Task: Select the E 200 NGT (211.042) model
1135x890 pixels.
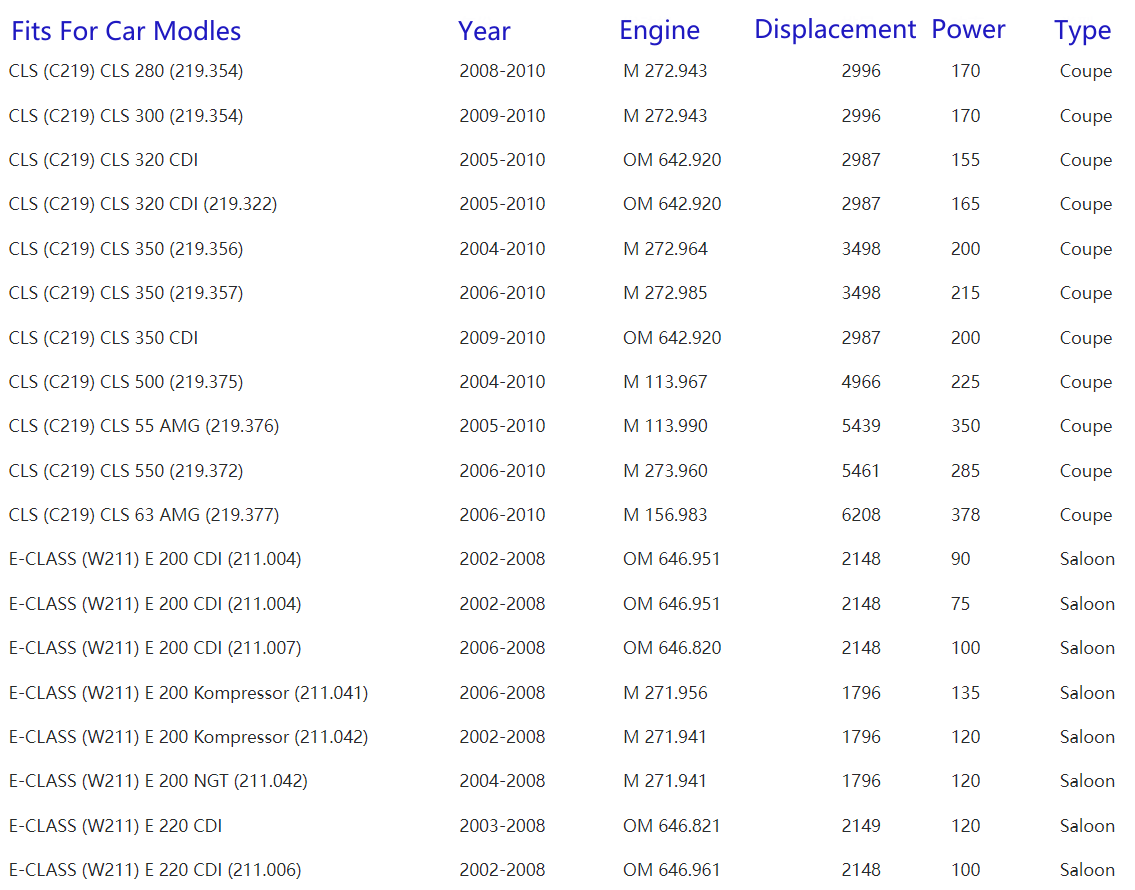Action: 158,781
